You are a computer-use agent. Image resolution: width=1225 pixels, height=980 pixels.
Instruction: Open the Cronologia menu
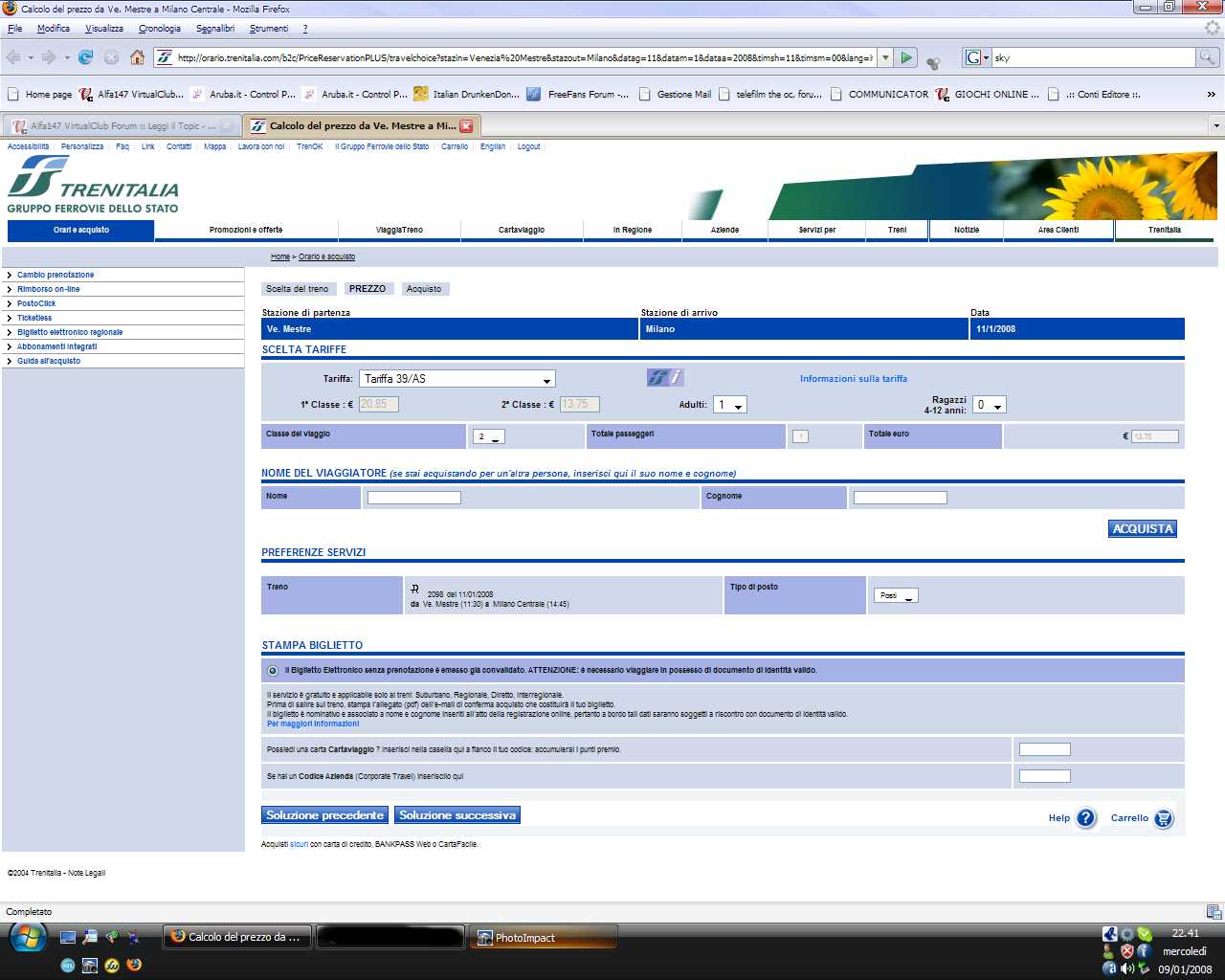coord(159,29)
